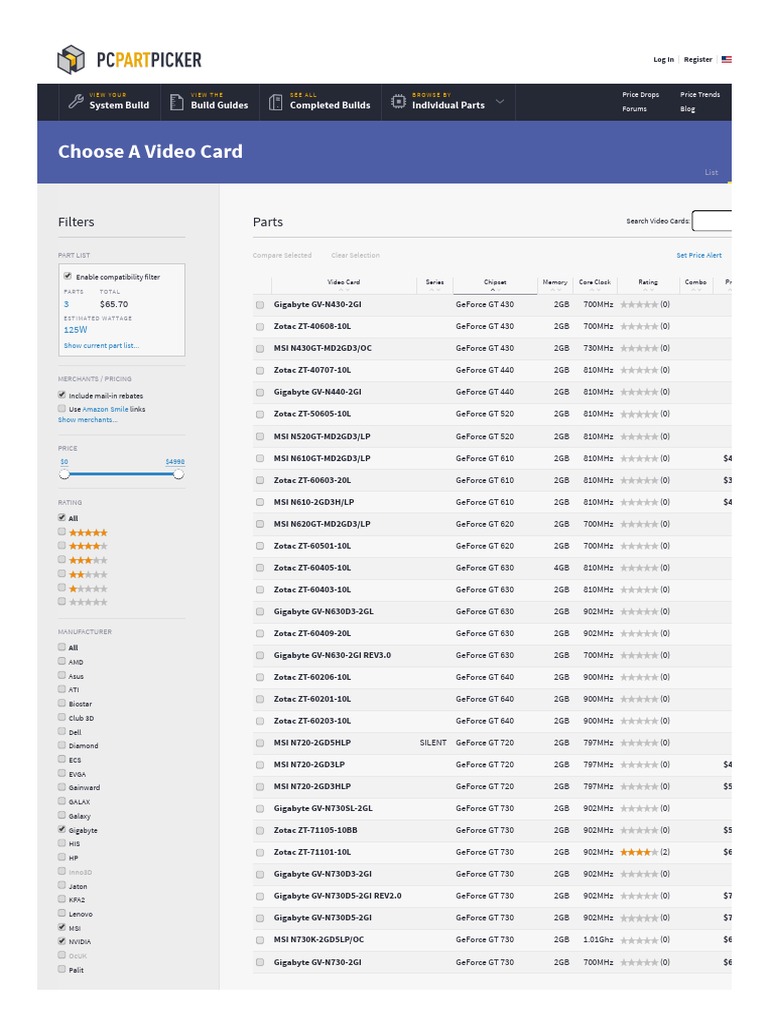Open the 3 parts count link
The image size is (768, 1024).
click(x=66, y=304)
